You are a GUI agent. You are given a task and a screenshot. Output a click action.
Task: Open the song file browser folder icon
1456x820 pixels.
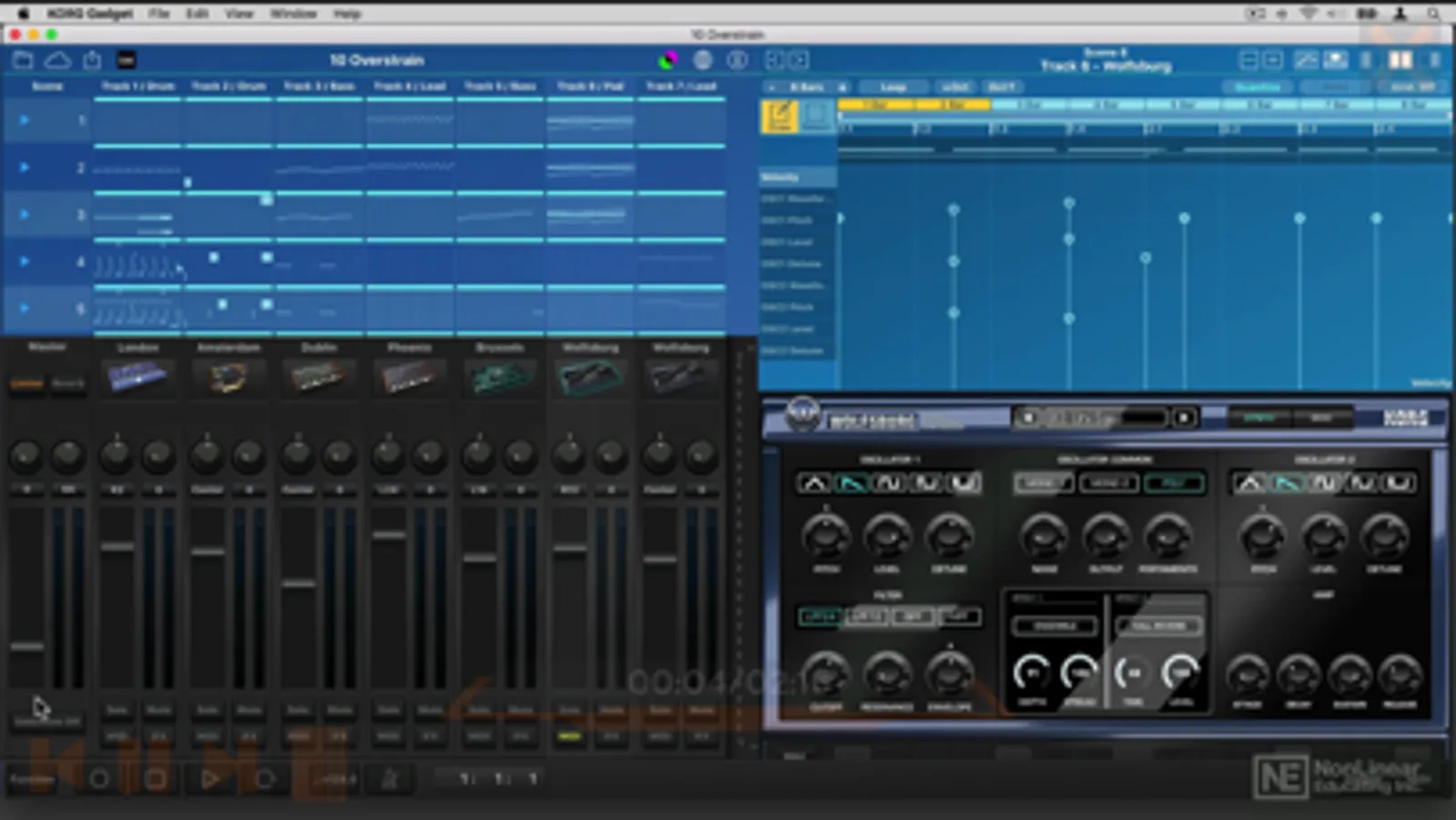tap(23, 60)
